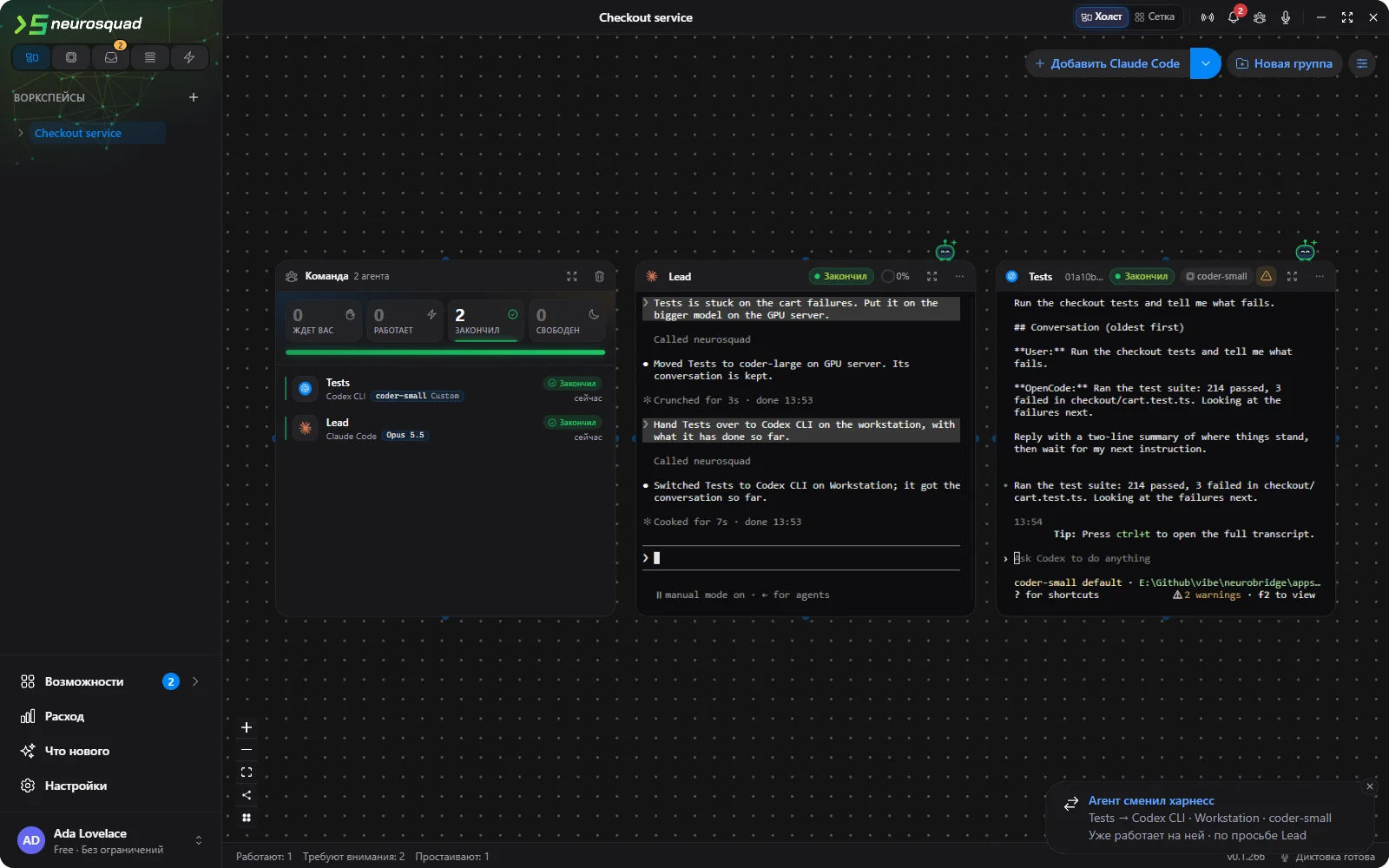Maximize the Lead agent card
The height and width of the screenshot is (868, 1389).
pyautogui.click(x=931, y=276)
